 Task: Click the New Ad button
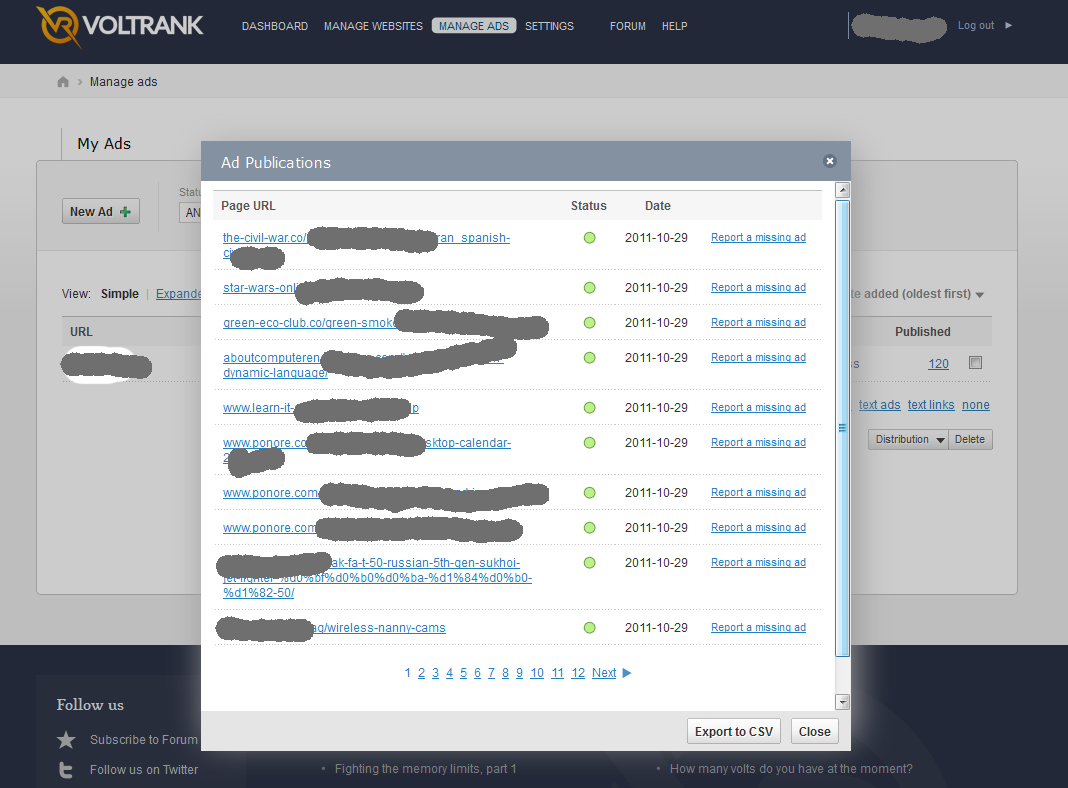pyautogui.click(x=100, y=212)
